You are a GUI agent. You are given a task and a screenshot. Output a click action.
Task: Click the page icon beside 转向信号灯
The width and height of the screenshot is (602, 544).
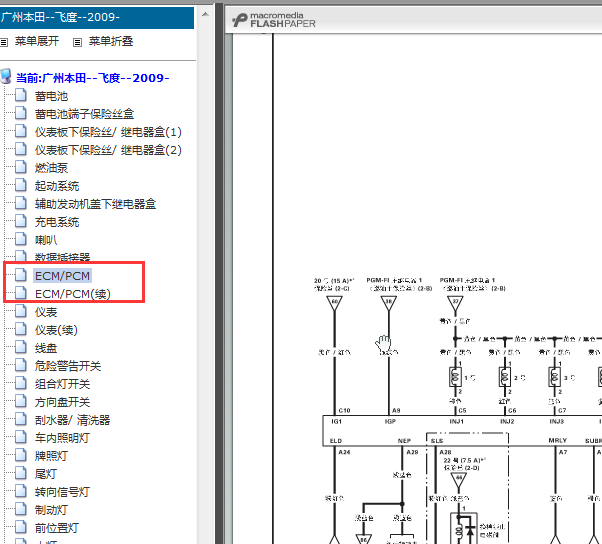(21, 491)
